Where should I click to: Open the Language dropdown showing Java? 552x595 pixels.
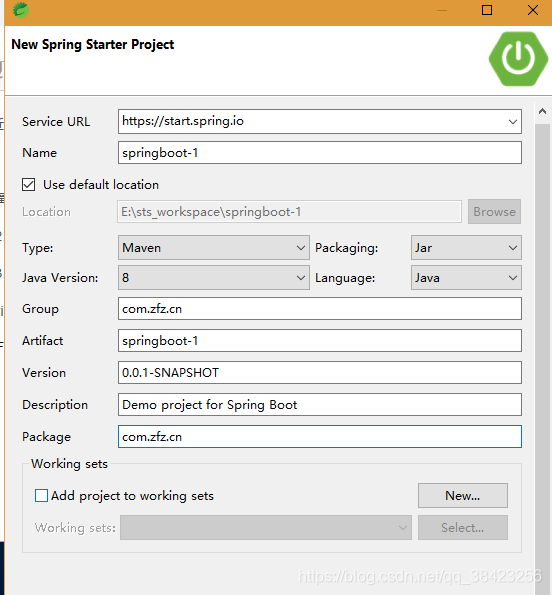click(x=466, y=278)
